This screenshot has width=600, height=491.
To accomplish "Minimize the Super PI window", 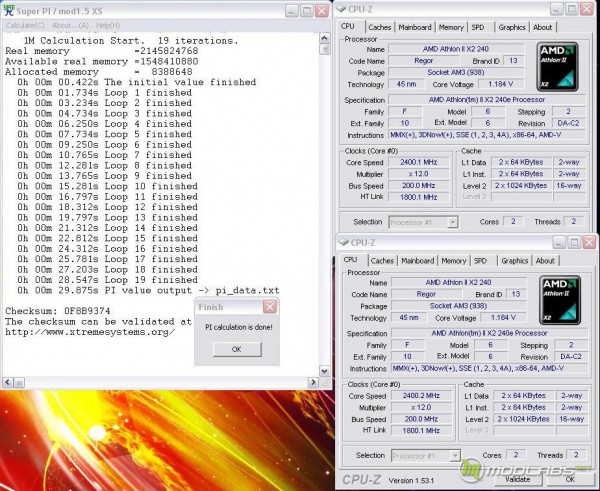I will [292, 11].
